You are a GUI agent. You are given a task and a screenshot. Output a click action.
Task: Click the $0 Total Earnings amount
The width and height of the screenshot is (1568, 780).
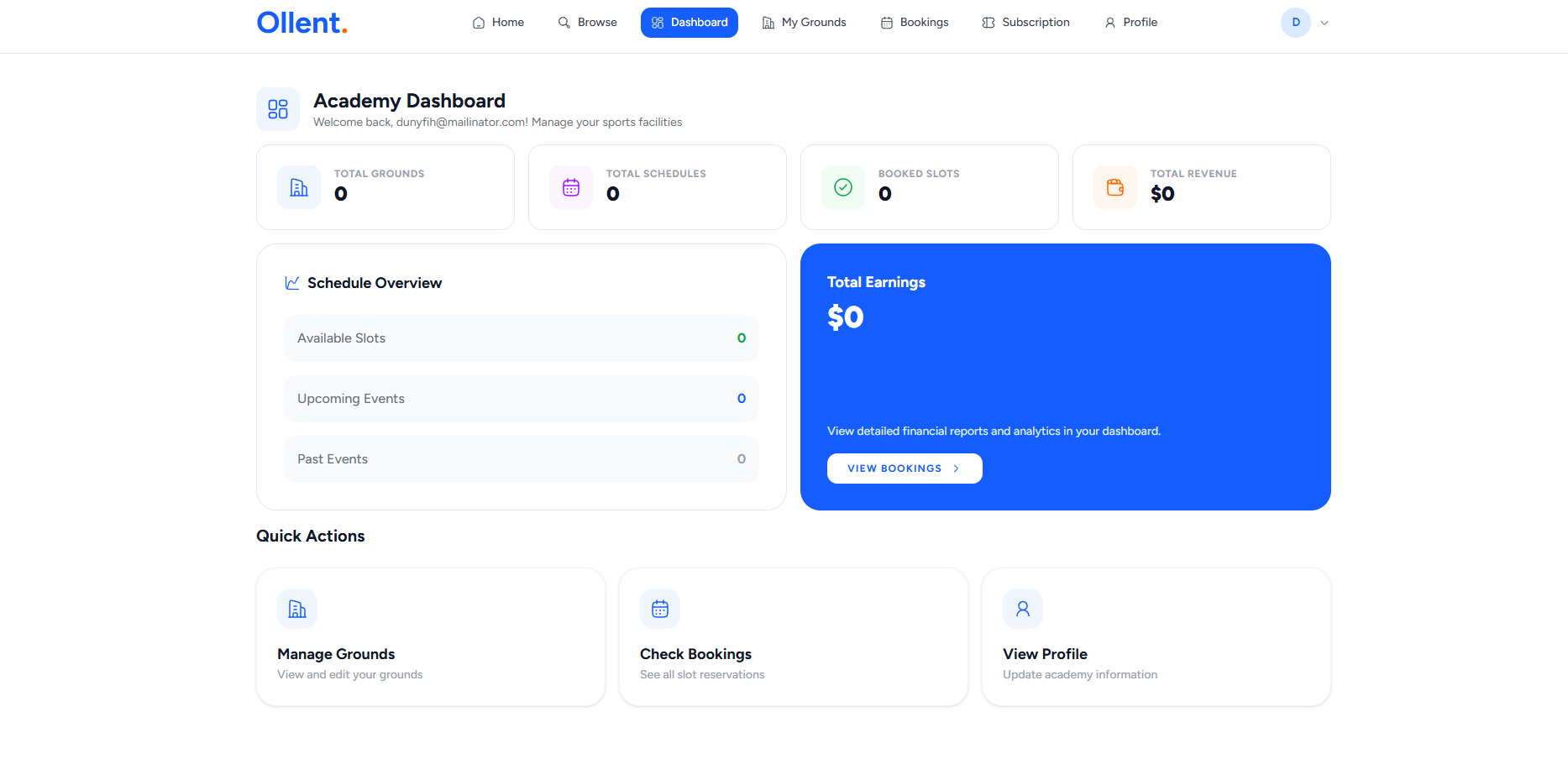846,317
